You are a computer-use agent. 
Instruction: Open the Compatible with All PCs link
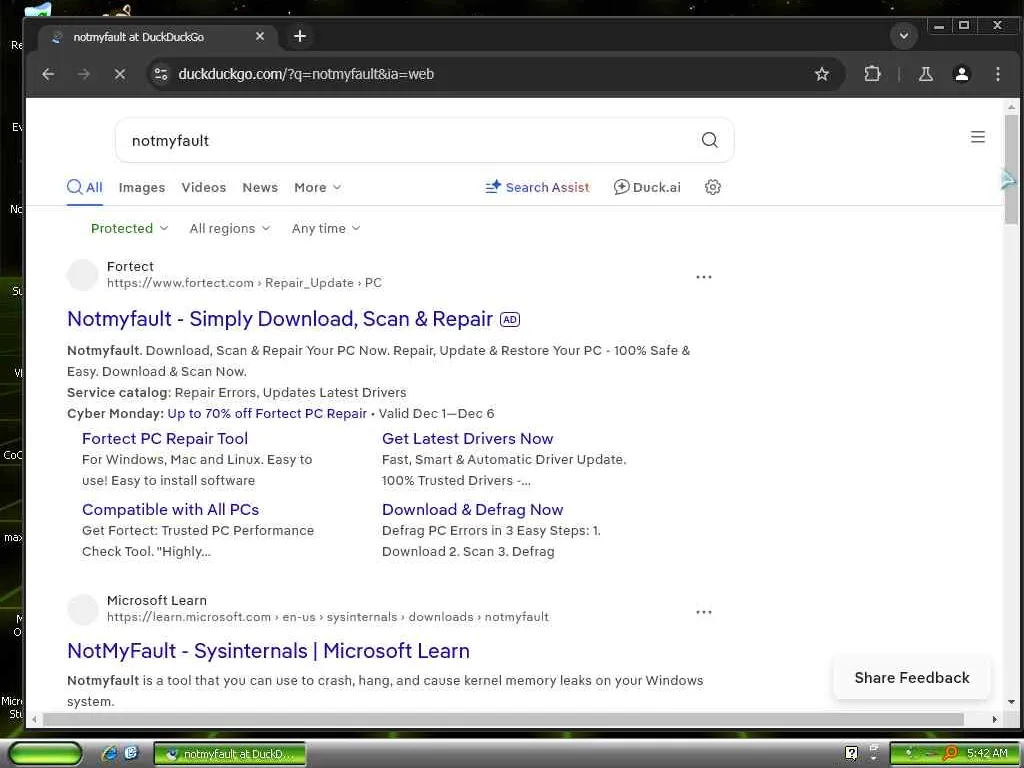tap(170, 509)
